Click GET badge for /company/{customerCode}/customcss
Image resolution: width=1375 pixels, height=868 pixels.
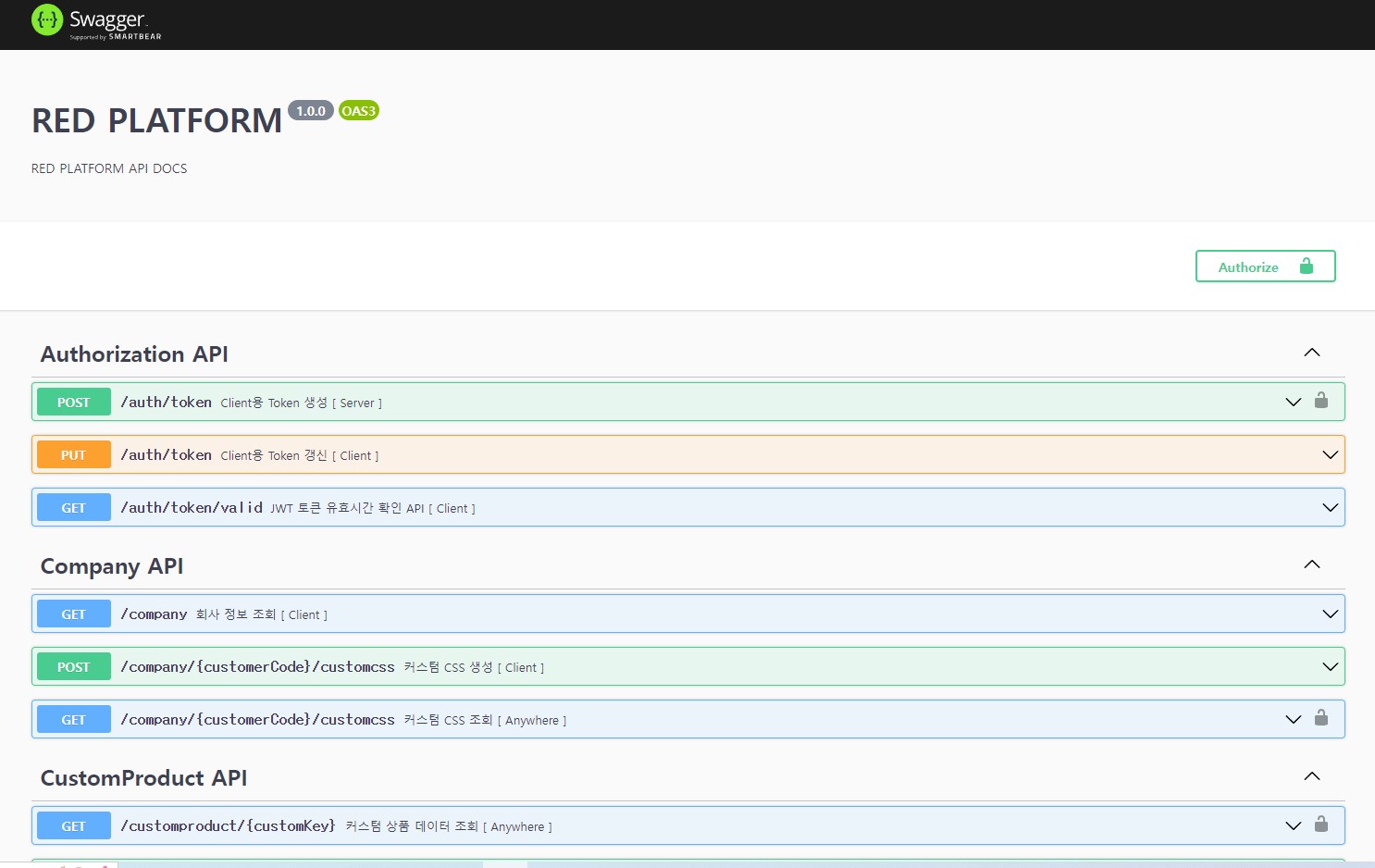tap(74, 719)
